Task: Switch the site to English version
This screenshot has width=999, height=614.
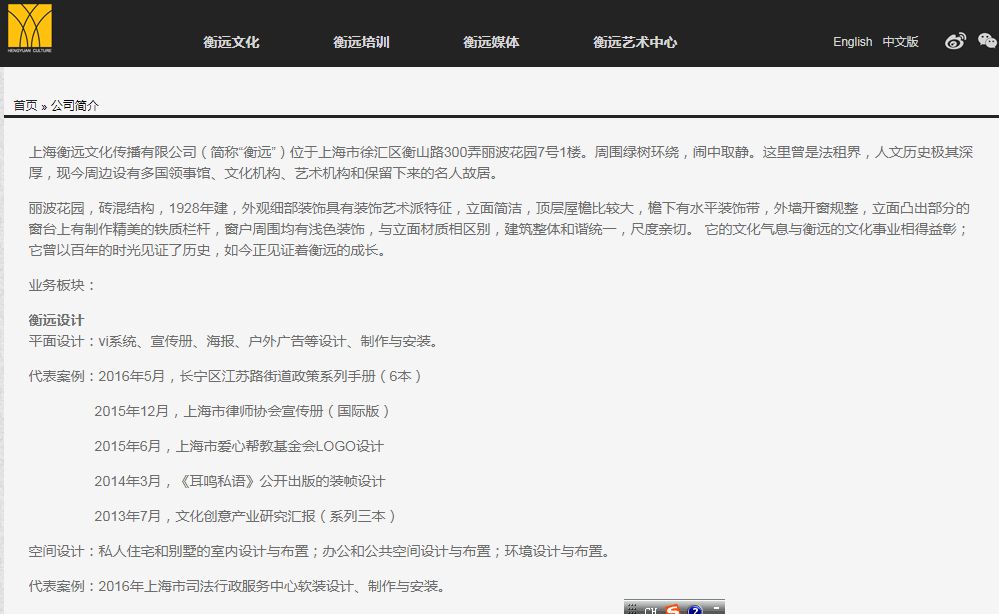Action: click(851, 42)
